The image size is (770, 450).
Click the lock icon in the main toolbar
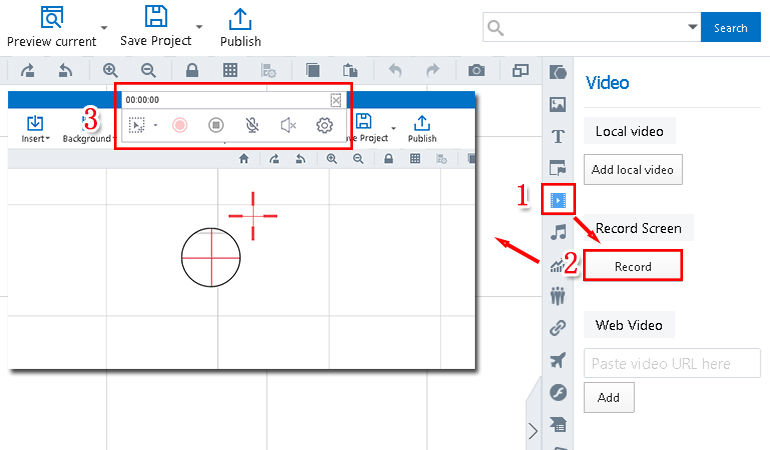pyautogui.click(x=191, y=70)
